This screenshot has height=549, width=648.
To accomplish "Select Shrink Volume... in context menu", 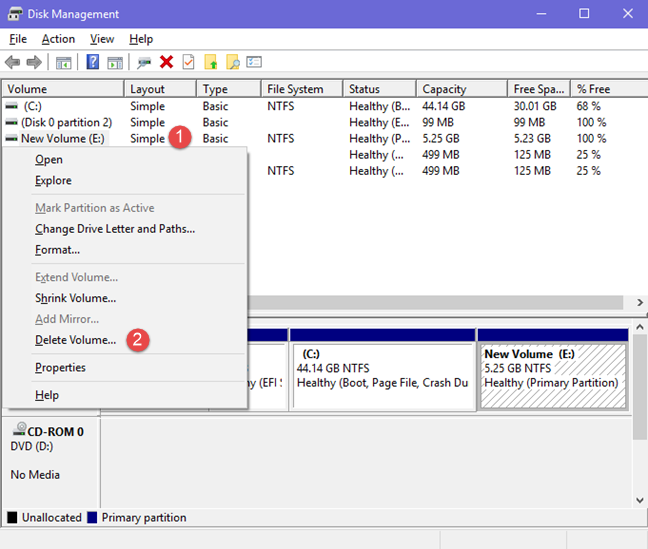I will [126, 298].
